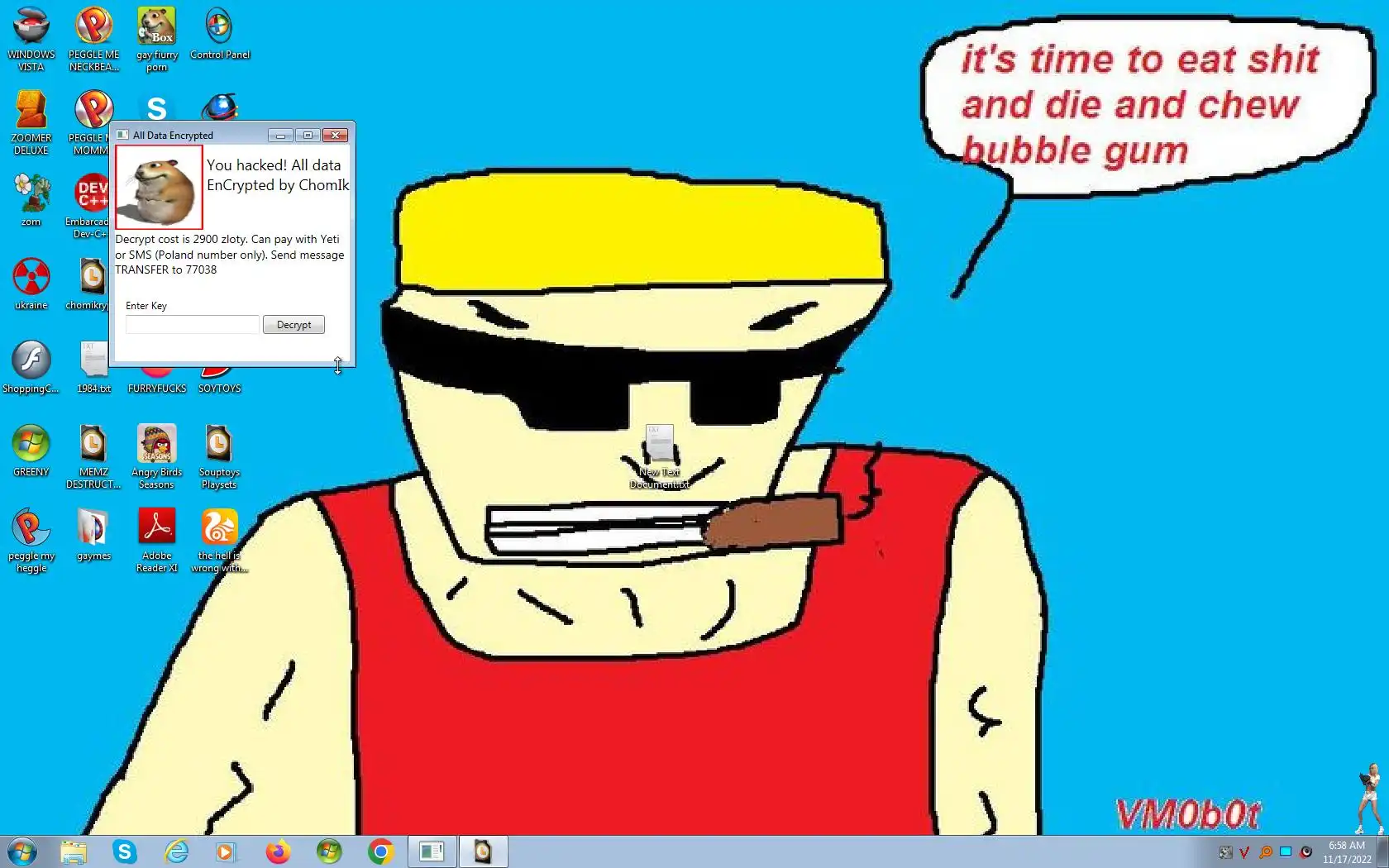Open the 'the hell is wrong with...' icon
The width and height of the screenshot is (1389, 868).
tap(219, 540)
